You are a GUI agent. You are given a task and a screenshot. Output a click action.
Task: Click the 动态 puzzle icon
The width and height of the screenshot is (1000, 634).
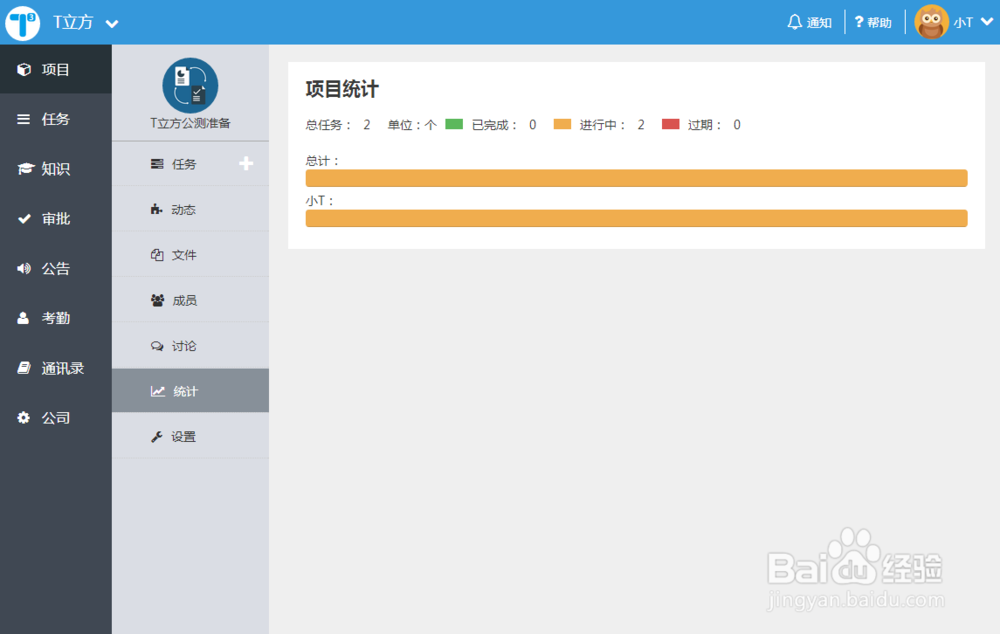pyautogui.click(x=156, y=209)
